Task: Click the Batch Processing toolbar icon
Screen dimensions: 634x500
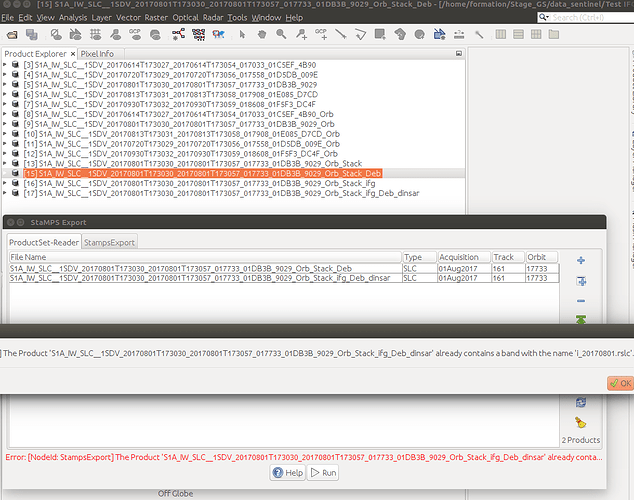Action: coord(199,34)
